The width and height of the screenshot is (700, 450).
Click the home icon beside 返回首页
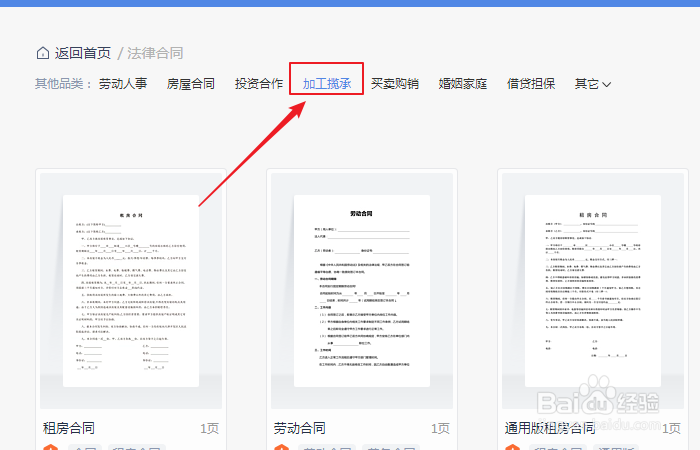[x=42, y=53]
